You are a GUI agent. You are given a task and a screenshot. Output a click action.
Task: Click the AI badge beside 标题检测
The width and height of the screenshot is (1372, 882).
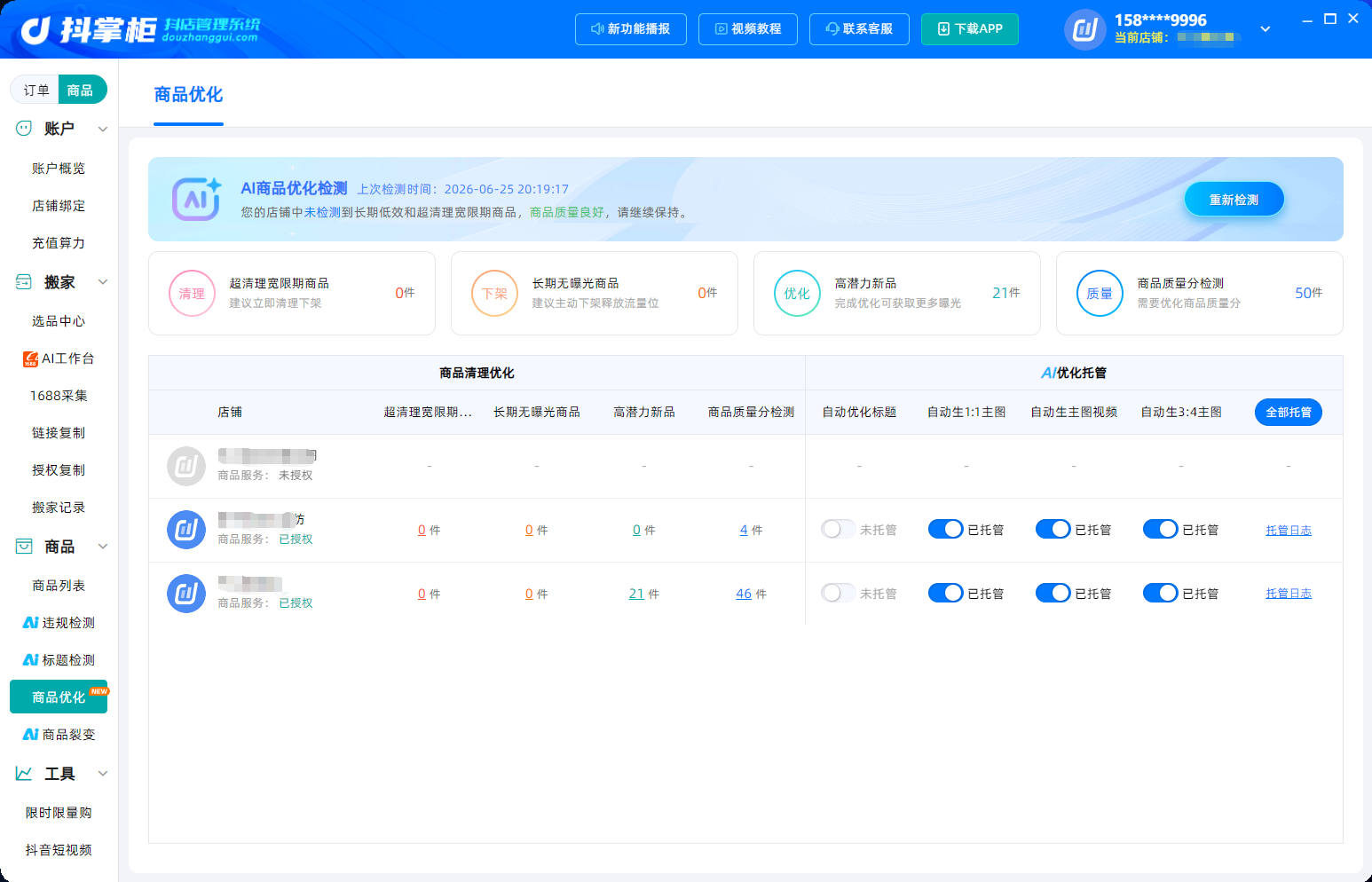[x=30, y=660]
